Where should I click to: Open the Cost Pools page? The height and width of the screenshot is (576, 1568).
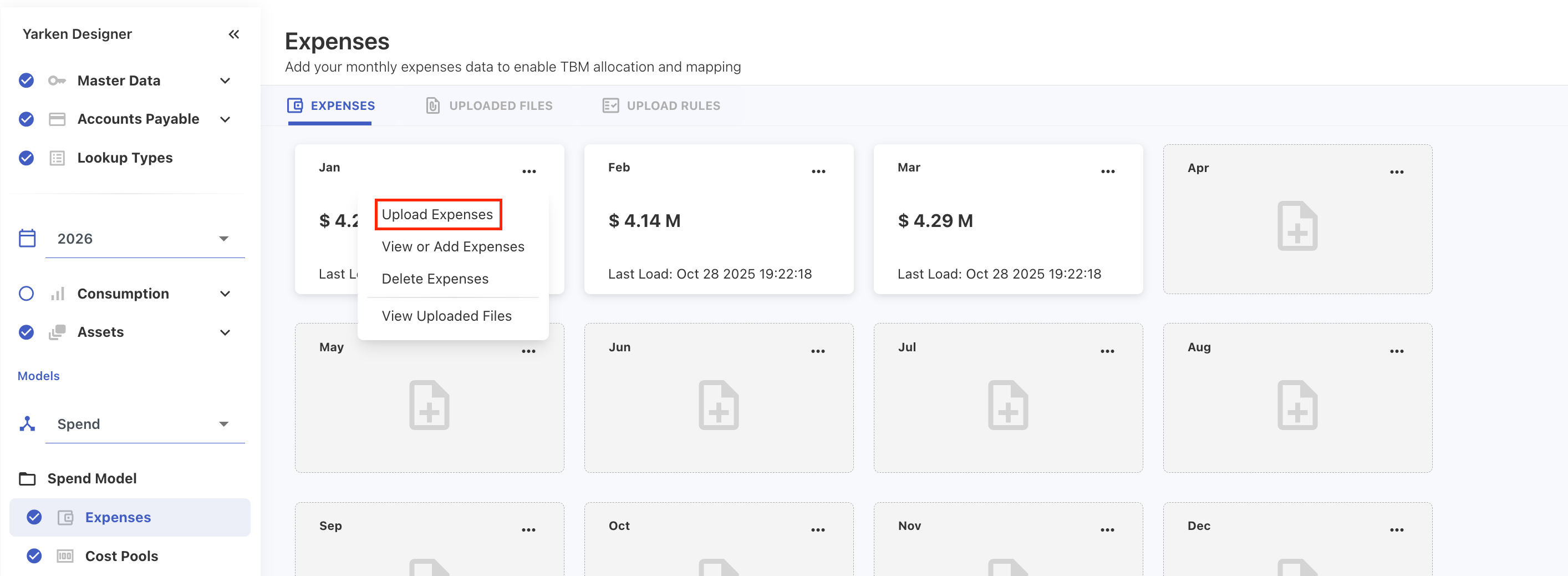pyautogui.click(x=121, y=556)
